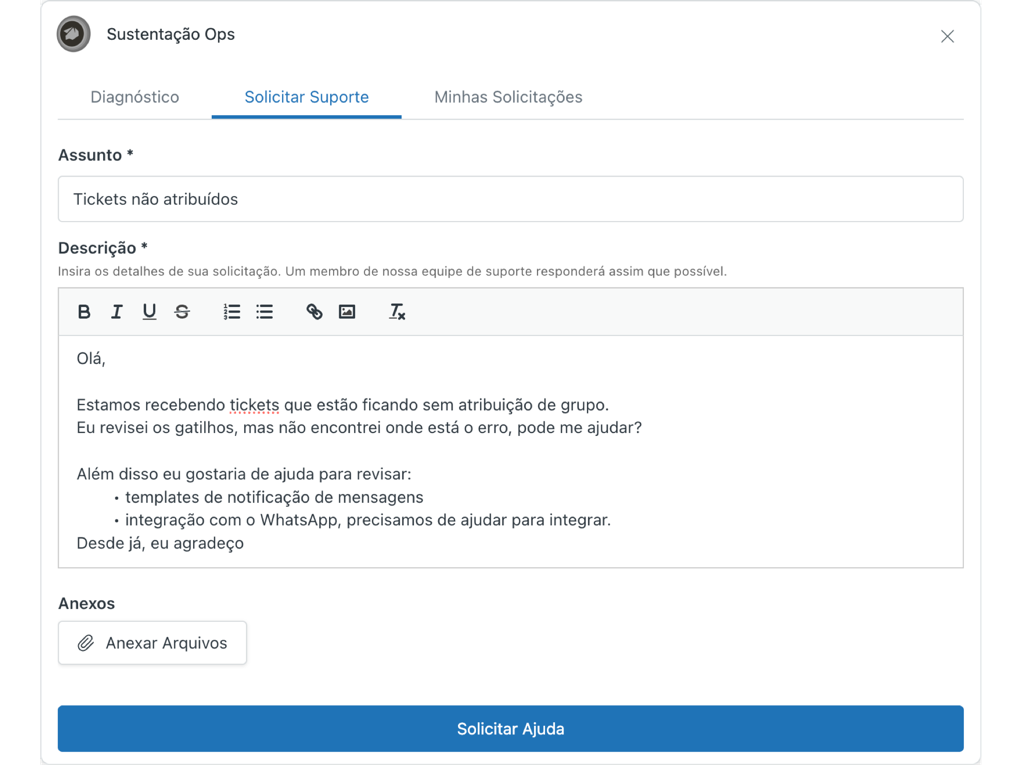Insert a numbered list in the description
The height and width of the screenshot is (768, 1024).
pos(232,312)
